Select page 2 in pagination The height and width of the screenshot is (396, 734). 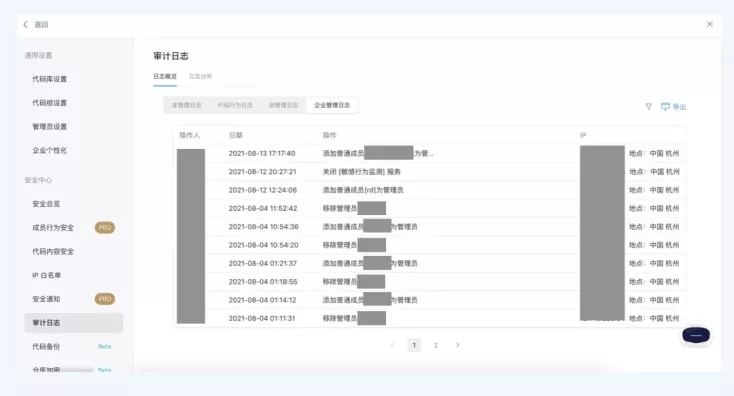[x=436, y=345]
